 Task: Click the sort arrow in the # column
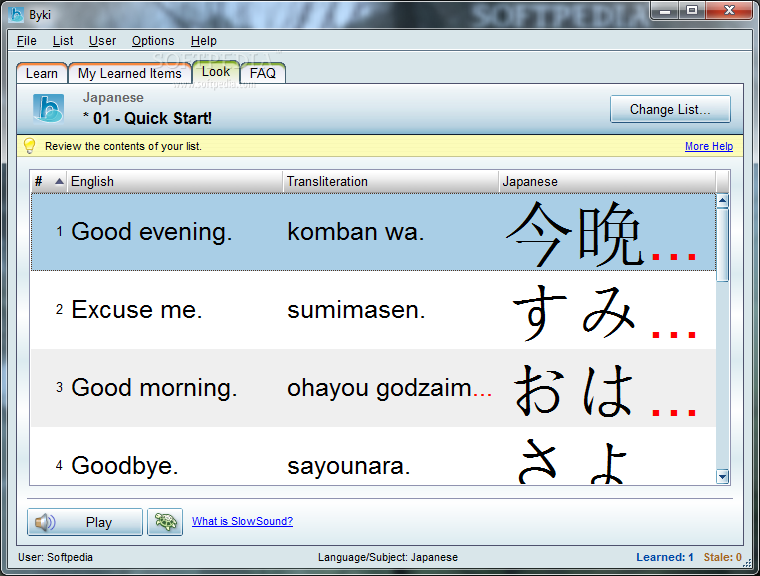click(x=59, y=181)
